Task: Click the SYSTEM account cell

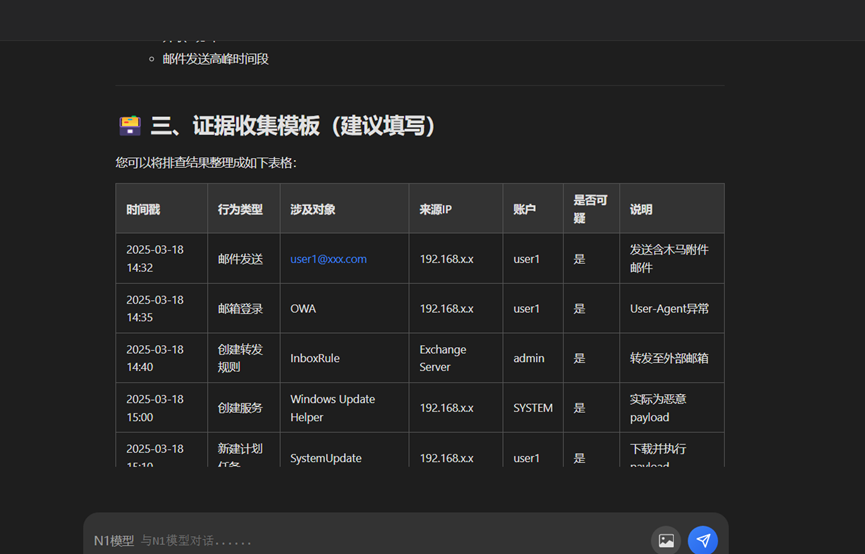Action: (x=533, y=408)
